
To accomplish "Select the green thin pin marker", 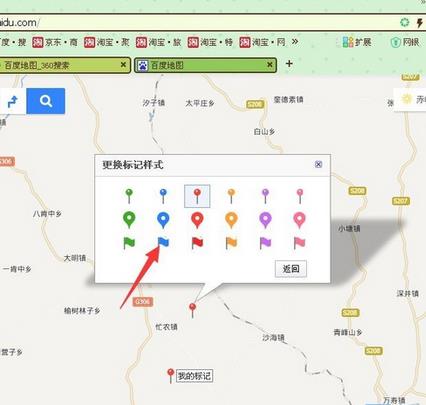I will pos(129,196).
